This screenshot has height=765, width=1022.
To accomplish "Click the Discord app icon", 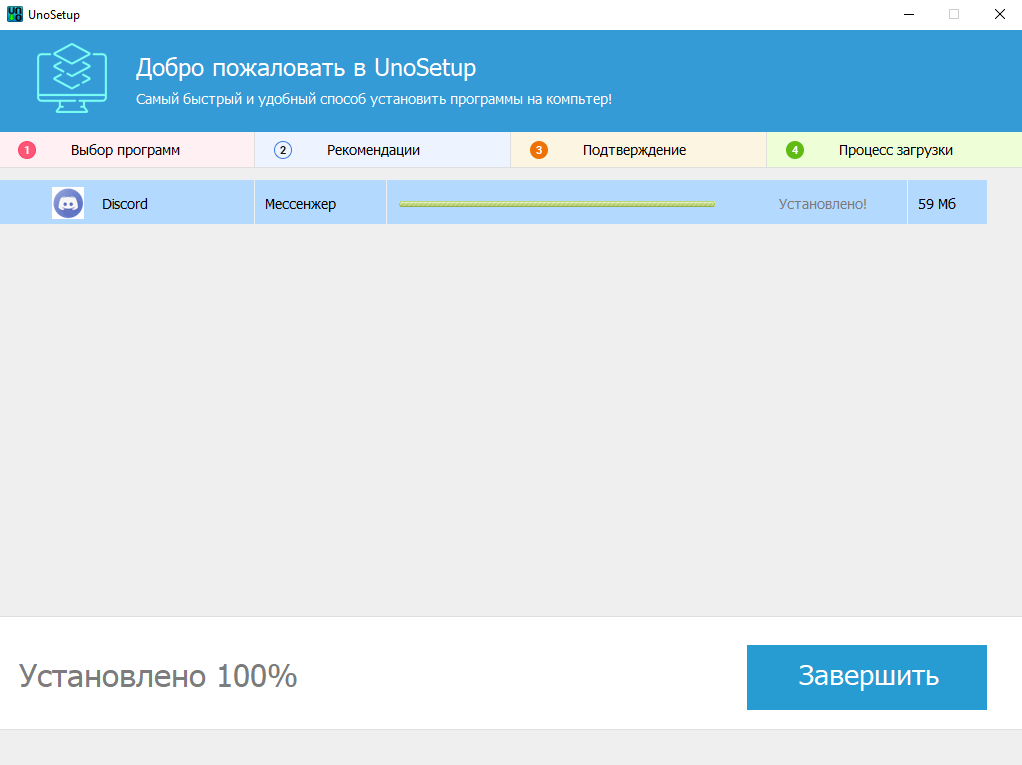I will coord(68,203).
